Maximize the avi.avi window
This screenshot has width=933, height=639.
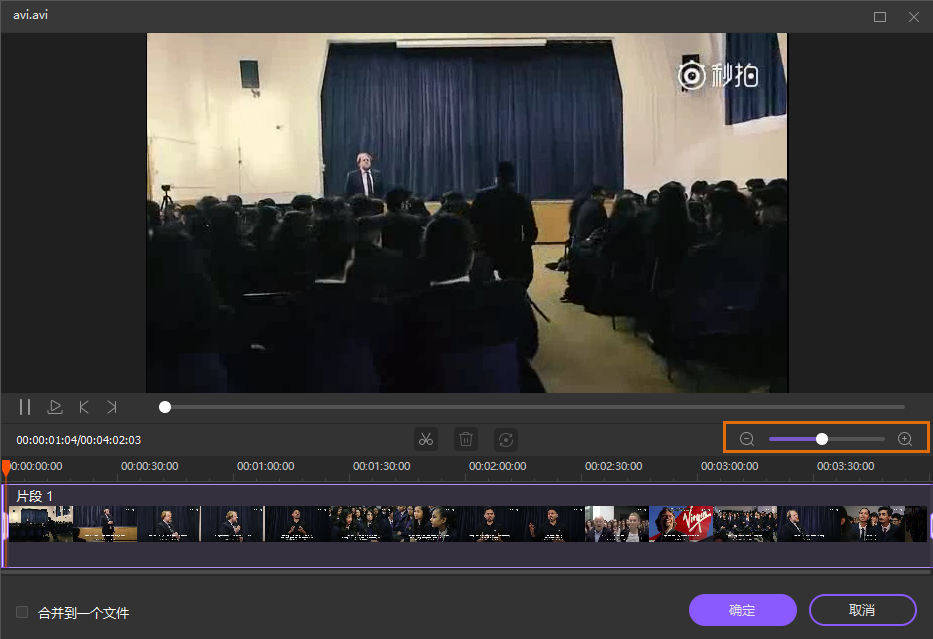(x=880, y=17)
